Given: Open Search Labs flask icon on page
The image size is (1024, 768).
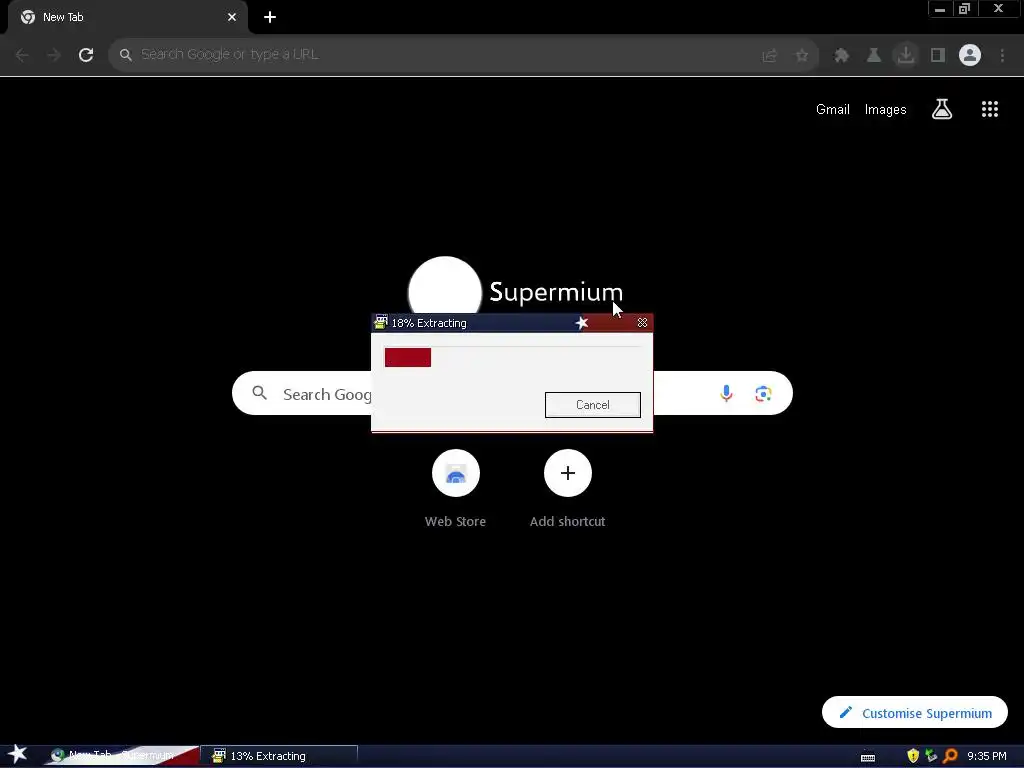Looking at the screenshot, I should click(x=942, y=109).
